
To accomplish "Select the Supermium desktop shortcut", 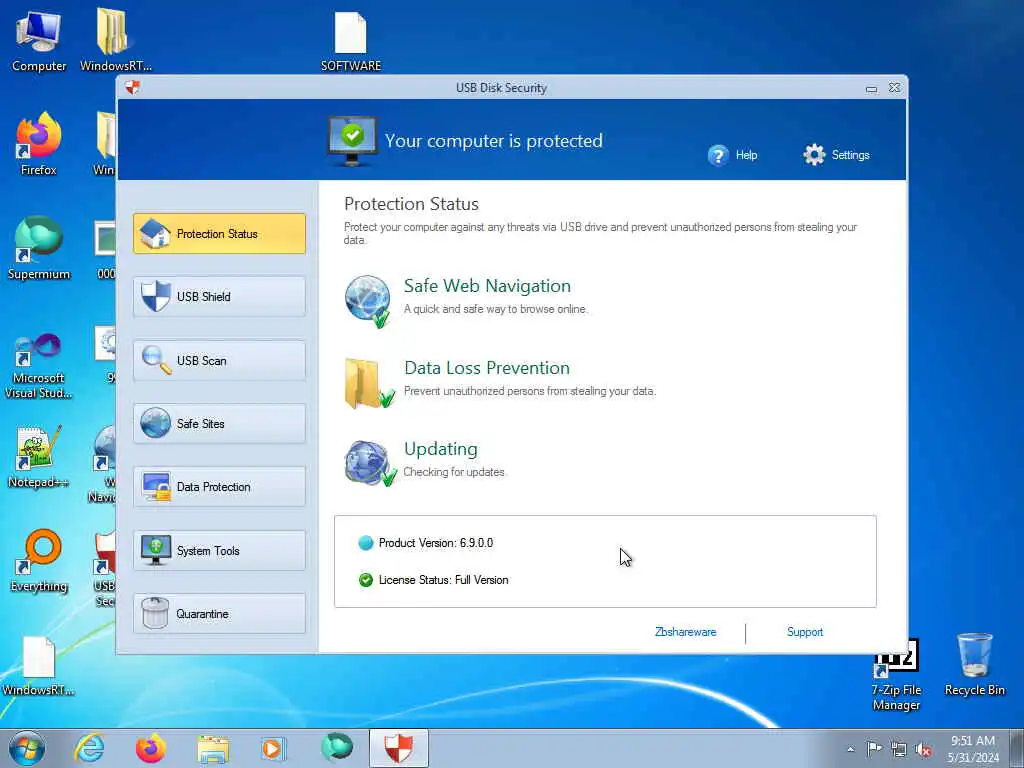I will [39, 248].
